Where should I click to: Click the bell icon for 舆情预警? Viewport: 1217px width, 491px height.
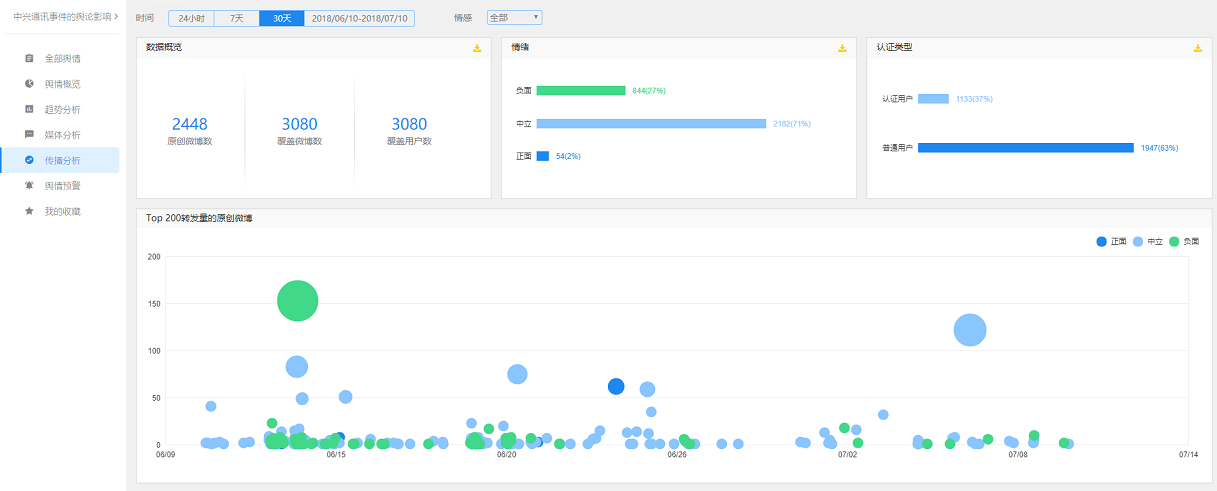(x=29, y=186)
